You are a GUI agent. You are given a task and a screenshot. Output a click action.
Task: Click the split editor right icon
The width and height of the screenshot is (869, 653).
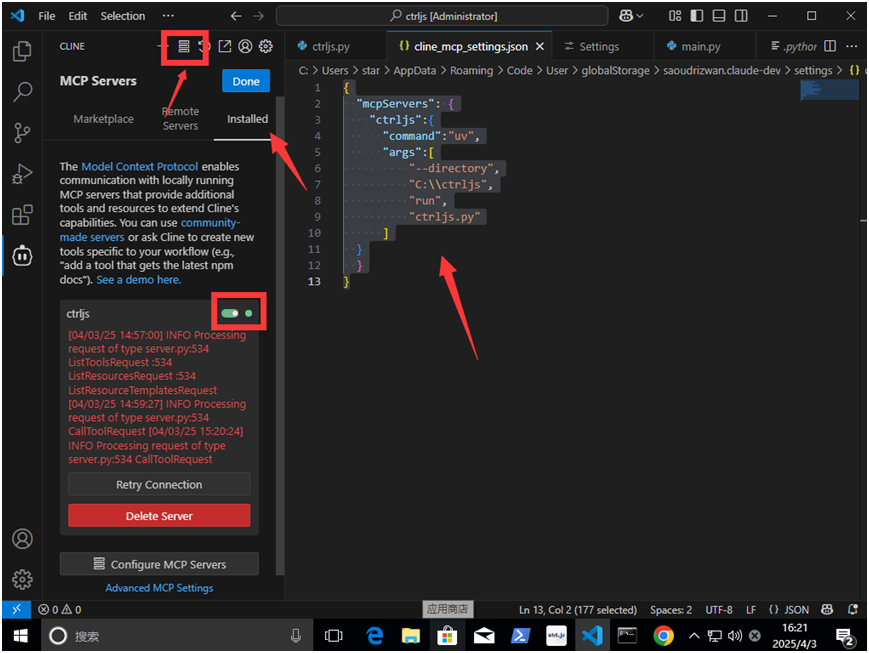[x=830, y=46]
